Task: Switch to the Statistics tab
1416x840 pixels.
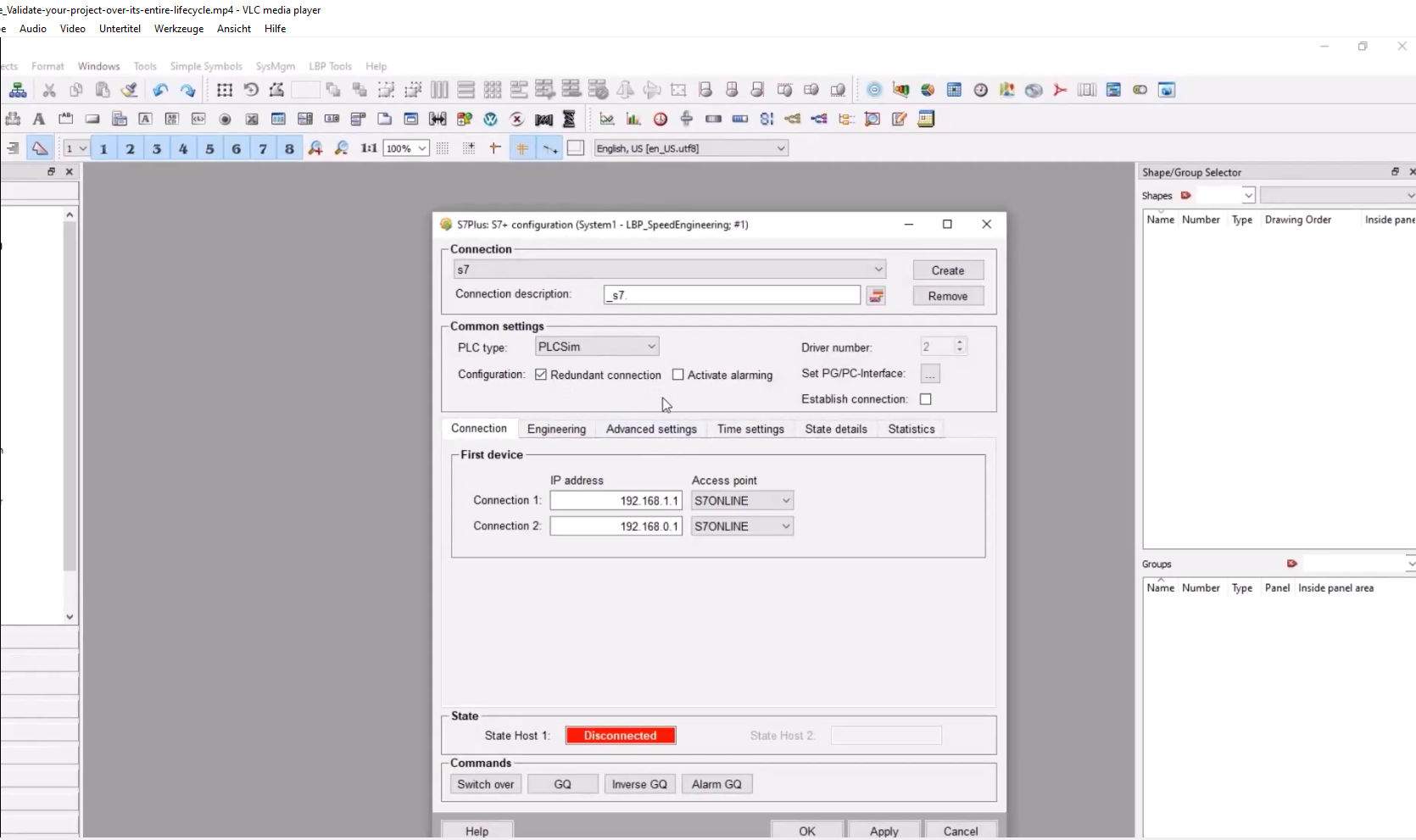Action: tap(911, 429)
